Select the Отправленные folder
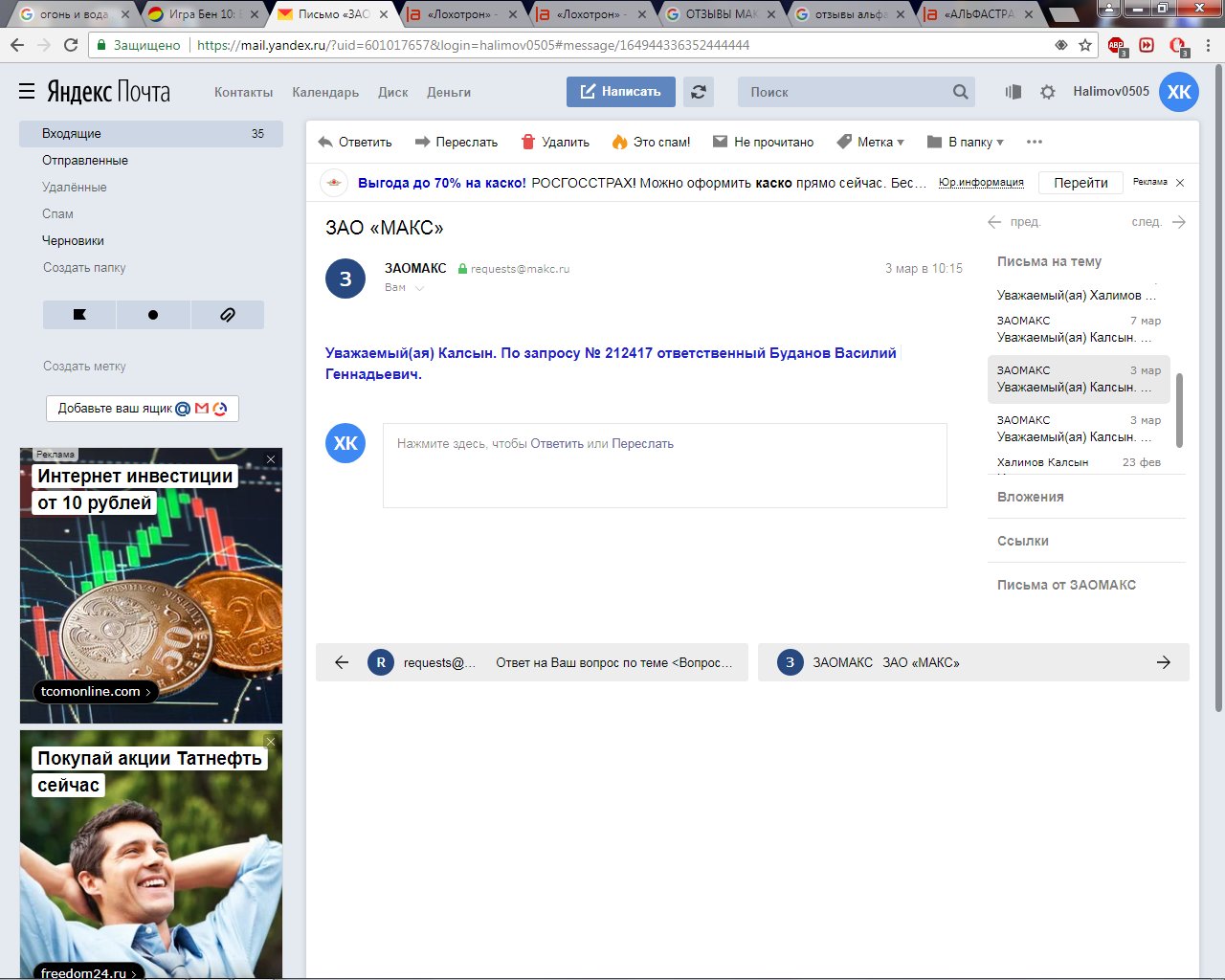The width and height of the screenshot is (1225, 980). pyautogui.click(x=85, y=160)
